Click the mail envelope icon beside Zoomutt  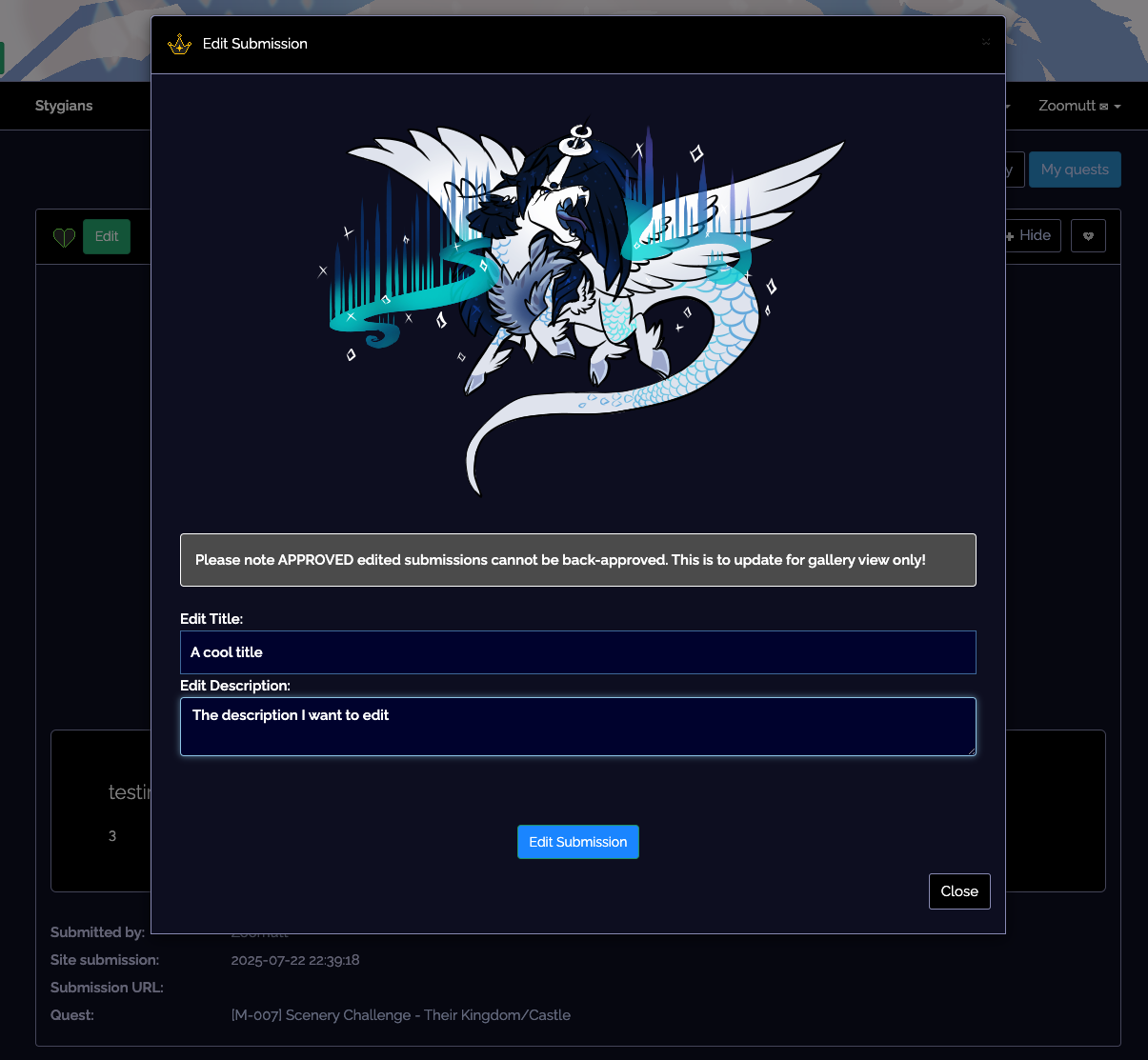pyautogui.click(x=1103, y=107)
